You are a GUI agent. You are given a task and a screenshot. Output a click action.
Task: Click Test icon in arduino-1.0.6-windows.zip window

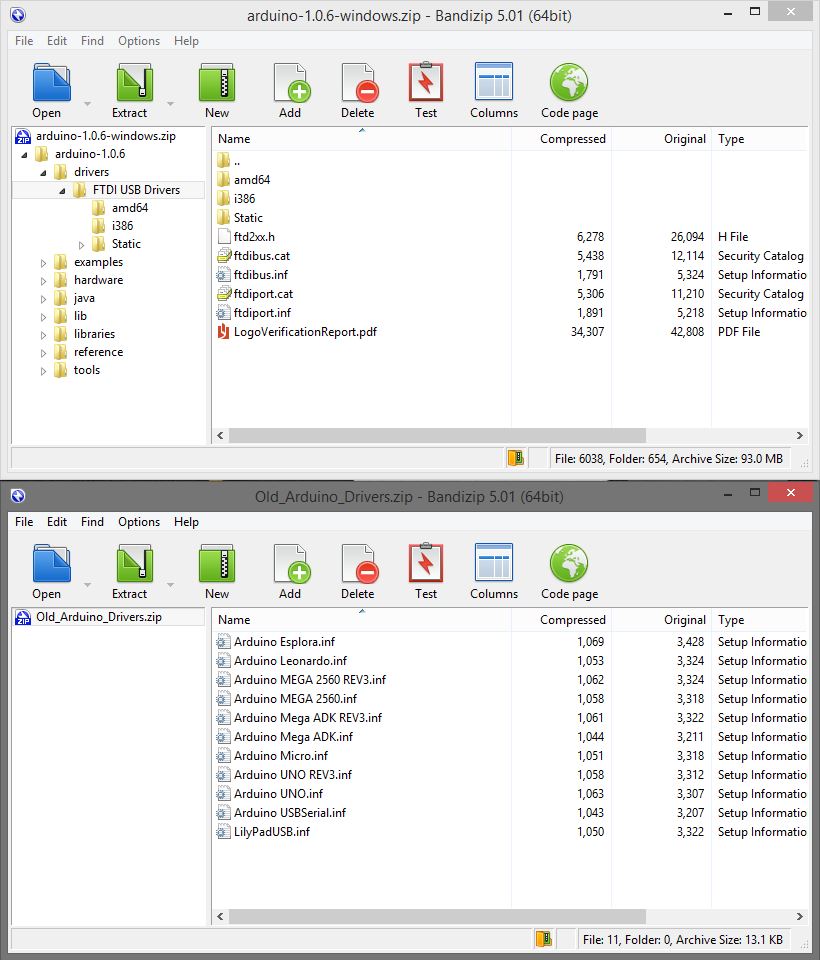[426, 81]
